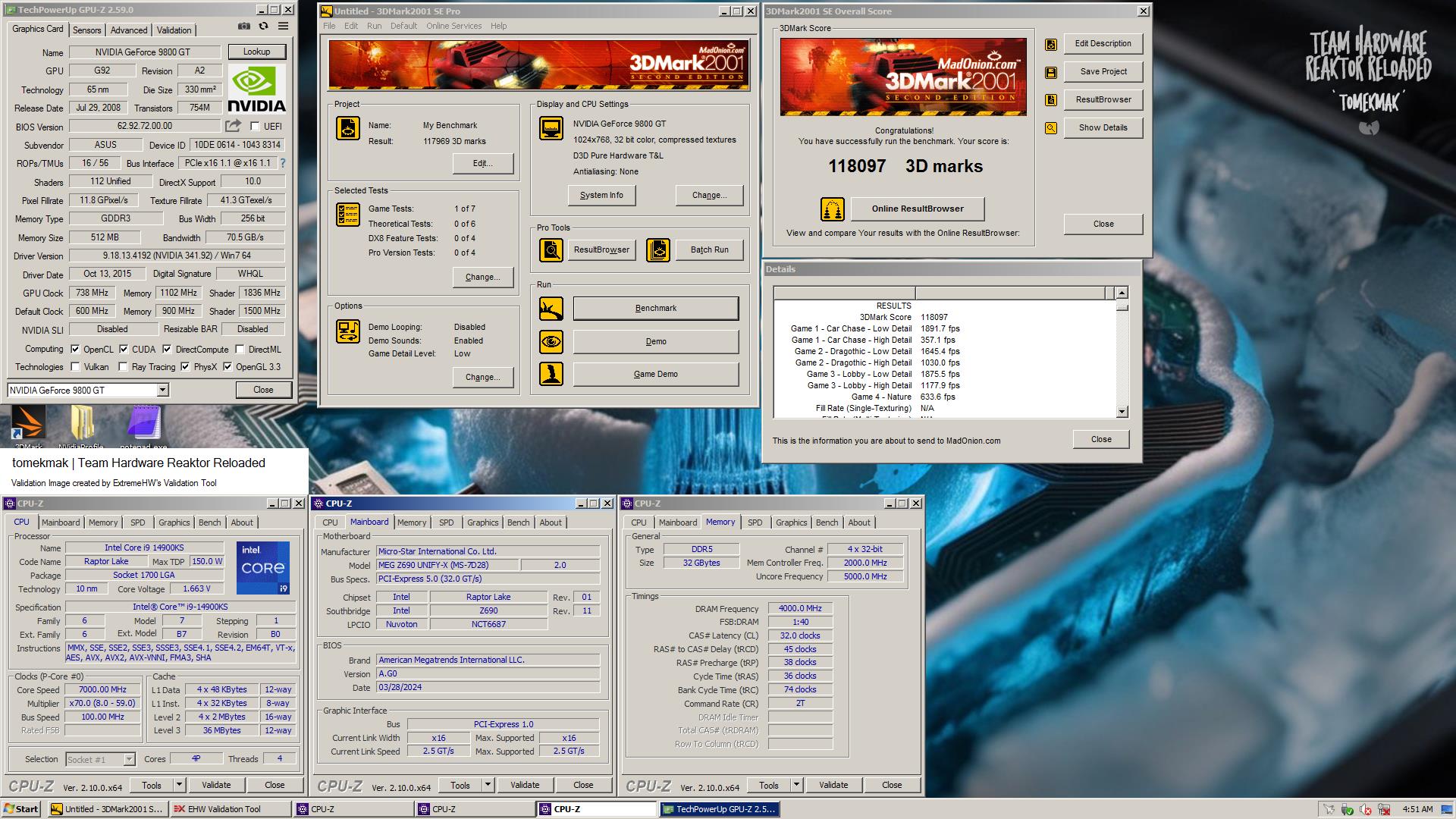Viewport: 1456px width, 819px height.
Task: Switch to SPD tab in Memory CPU-Z window
Action: [x=755, y=522]
